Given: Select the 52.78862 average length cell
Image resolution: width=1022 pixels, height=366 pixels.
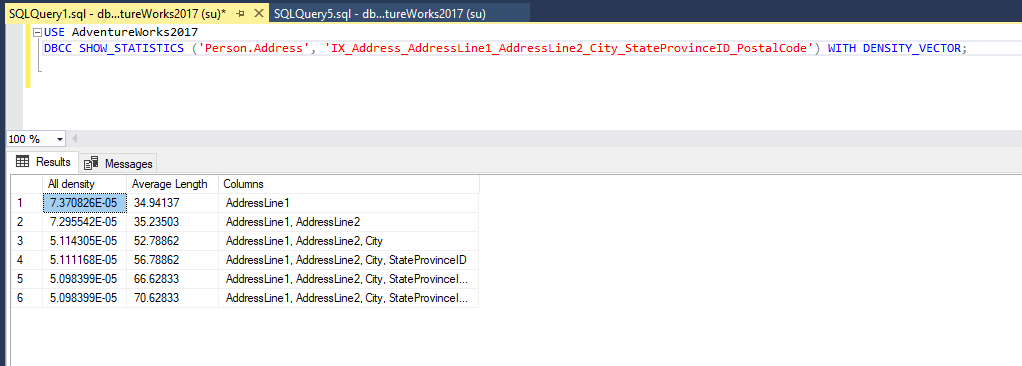Looking at the screenshot, I should [x=172, y=241].
